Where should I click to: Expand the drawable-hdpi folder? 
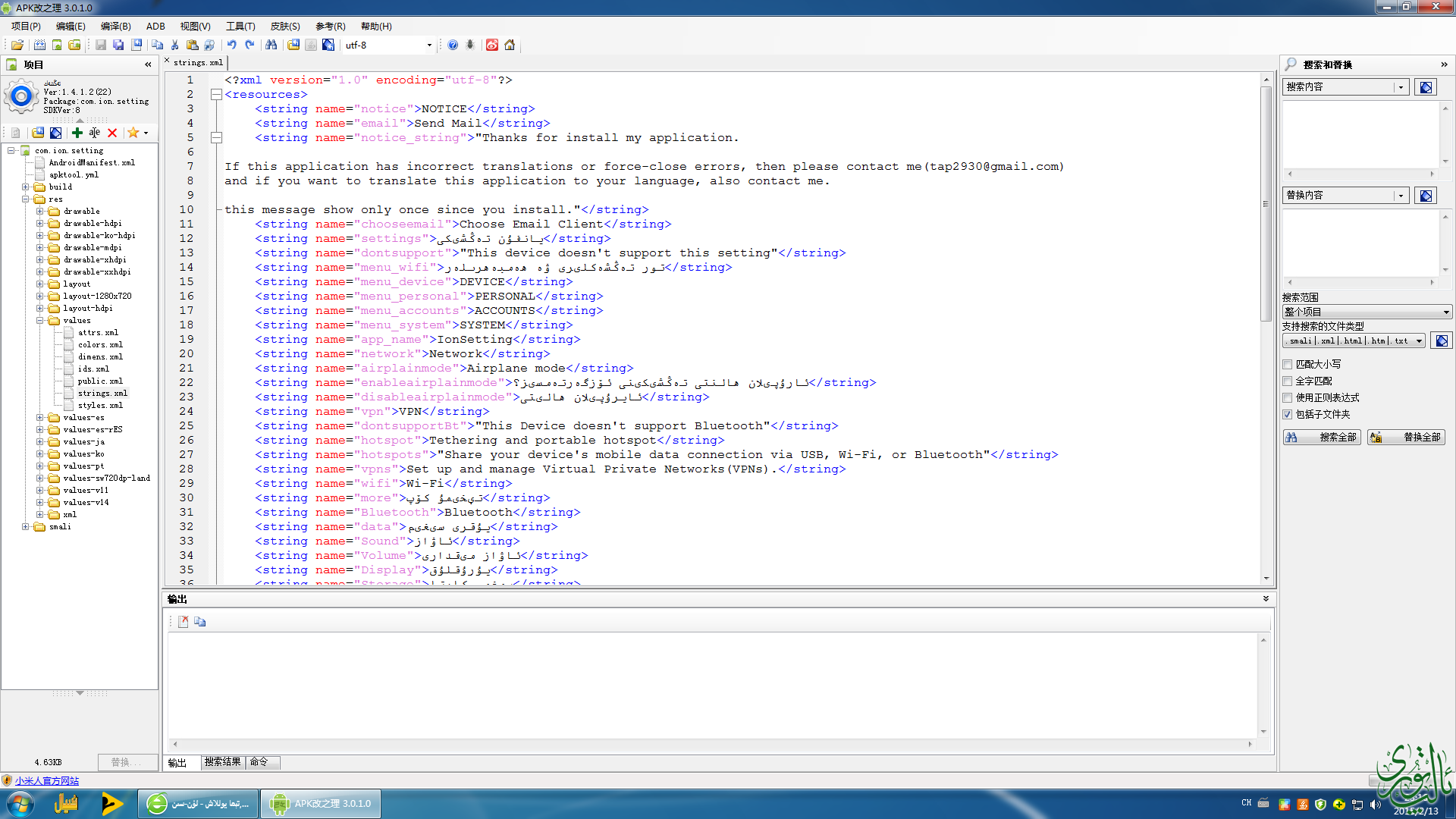[x=39, y=224]
